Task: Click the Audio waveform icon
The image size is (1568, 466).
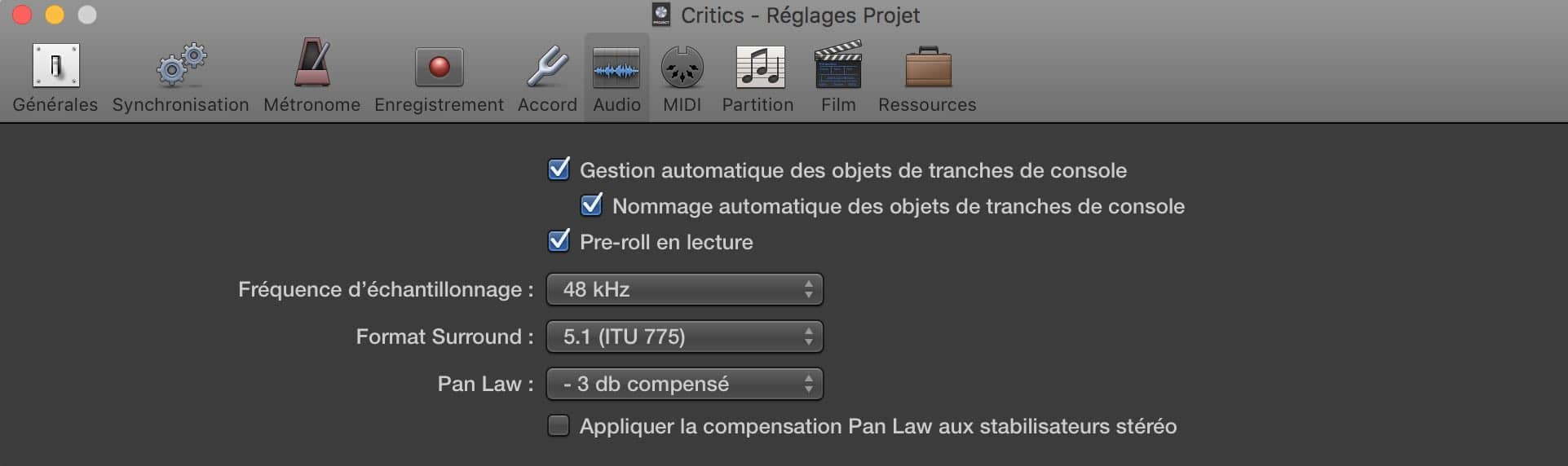Action: [x=616, y=68]
